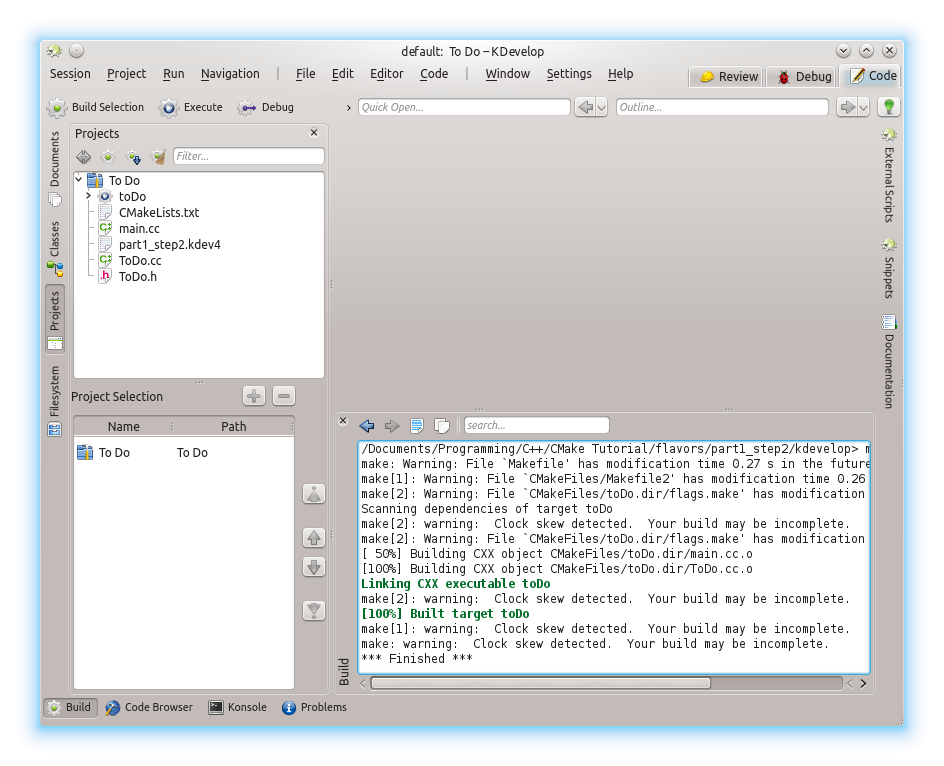The height and width of the screenshot is (766, 944).
Task: Open the Window menu
Action: click(x=508, y=73)
